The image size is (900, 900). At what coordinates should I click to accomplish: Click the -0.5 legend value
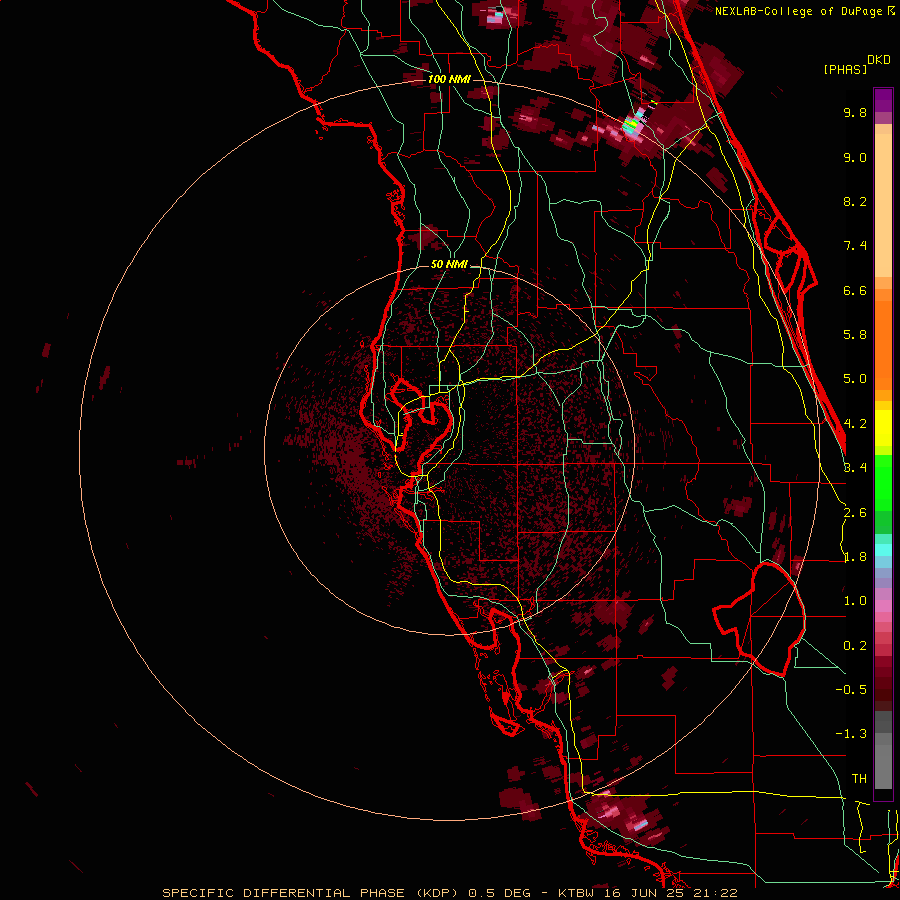851,690
